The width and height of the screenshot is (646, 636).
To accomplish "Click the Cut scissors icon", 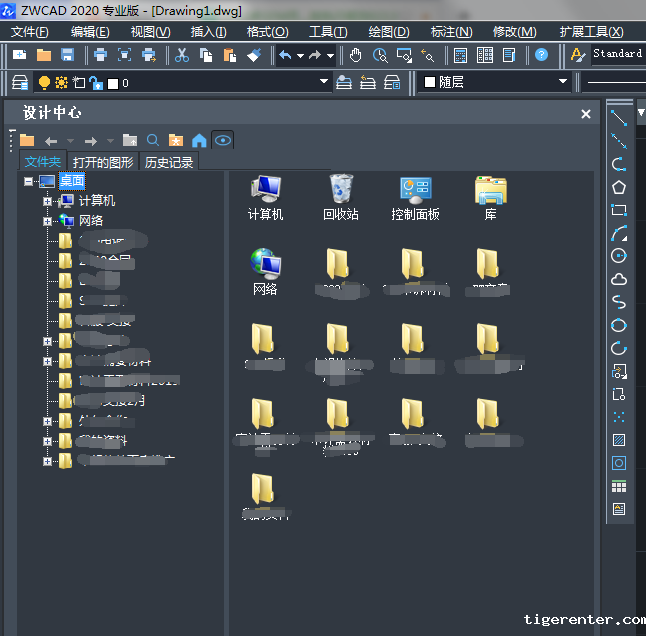I will 182,55.
